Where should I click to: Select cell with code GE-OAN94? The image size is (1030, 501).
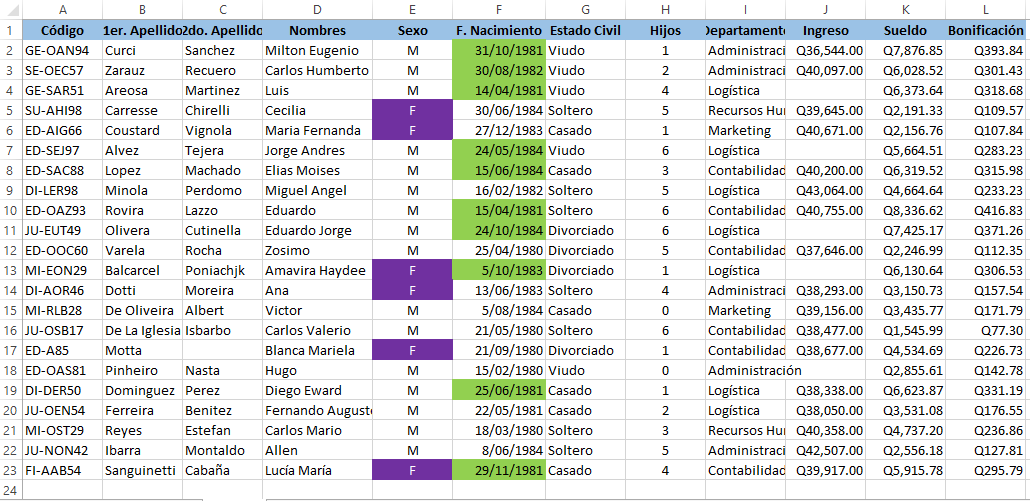pos(62,51)
